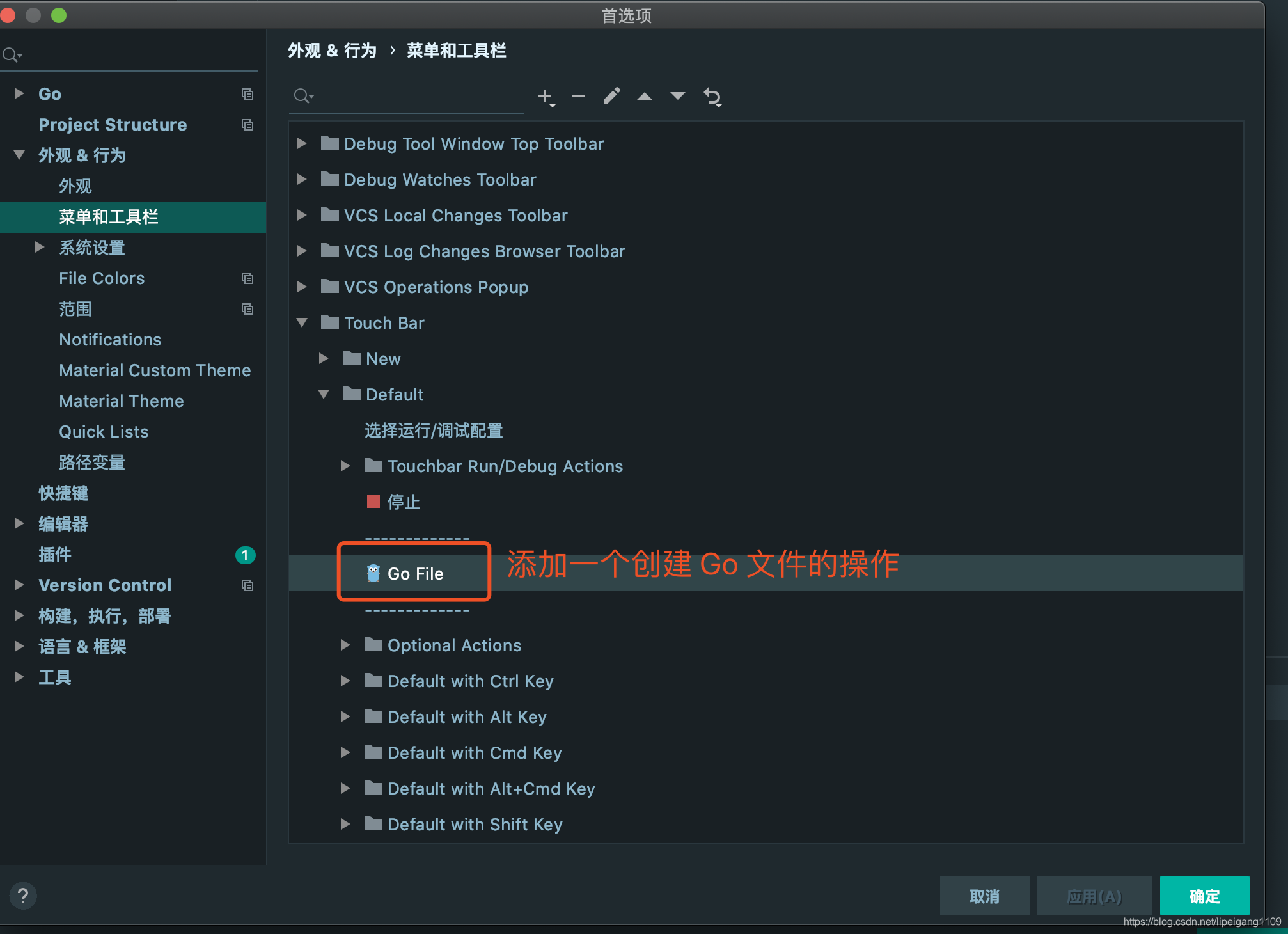Click the Go File gopher icon

click(x=373, y=573)
